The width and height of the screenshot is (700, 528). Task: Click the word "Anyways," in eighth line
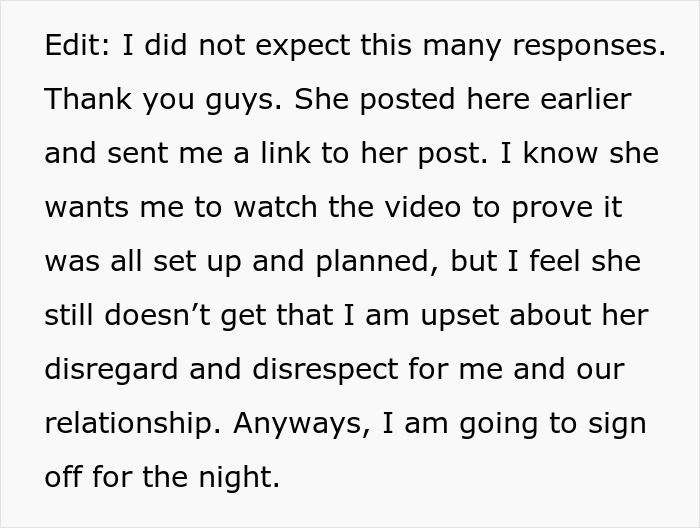(302, 425)
